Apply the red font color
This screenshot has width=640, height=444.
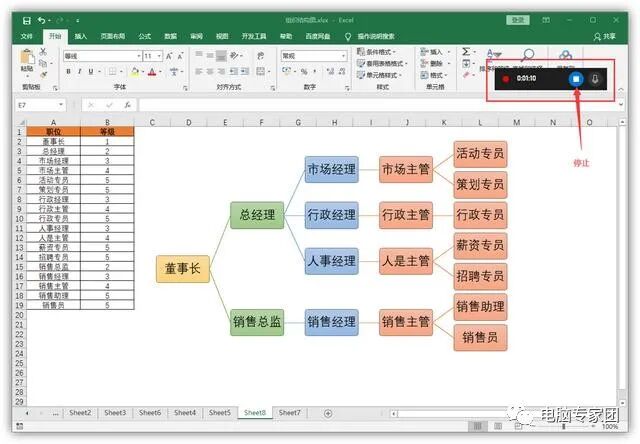click(152, 72)
